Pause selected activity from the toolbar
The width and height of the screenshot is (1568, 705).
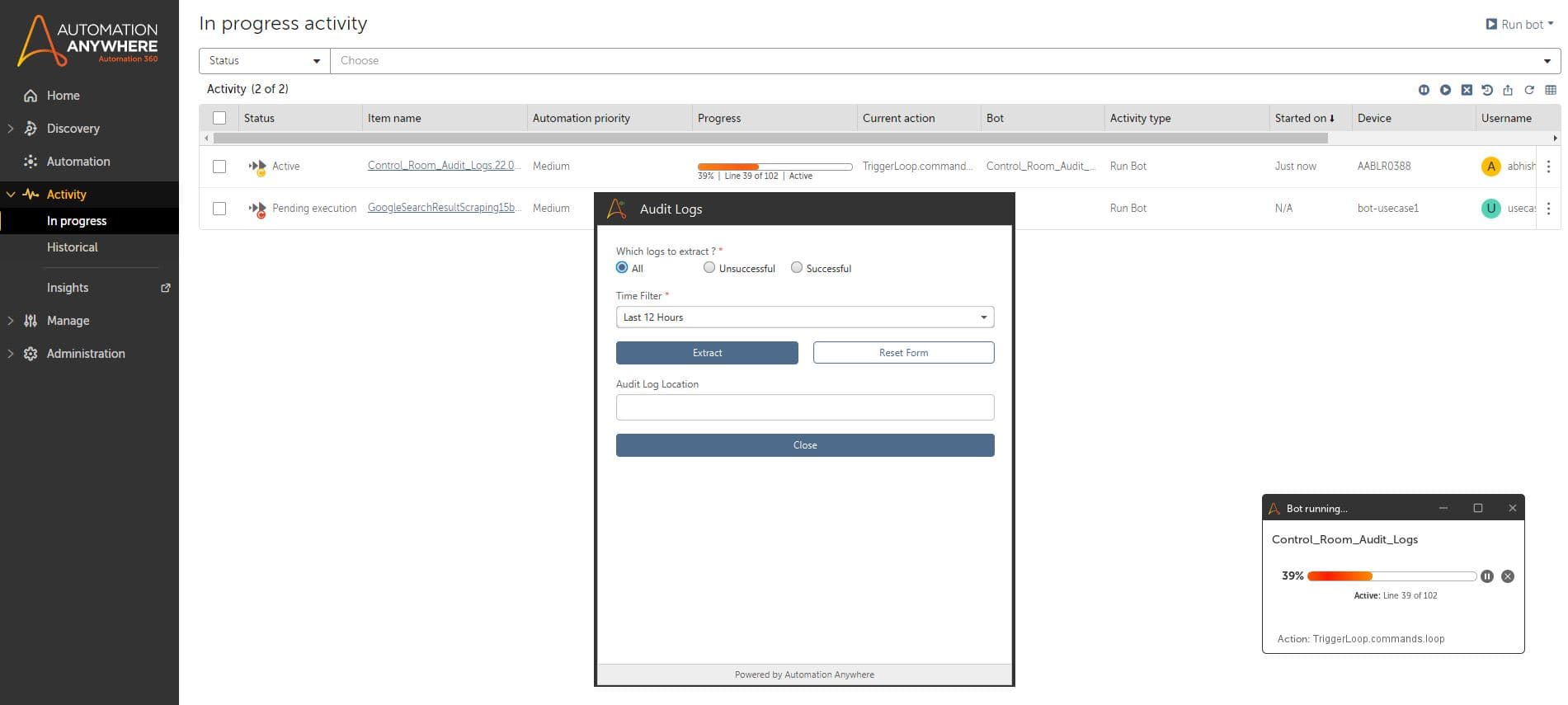[x=1424, y=90]
